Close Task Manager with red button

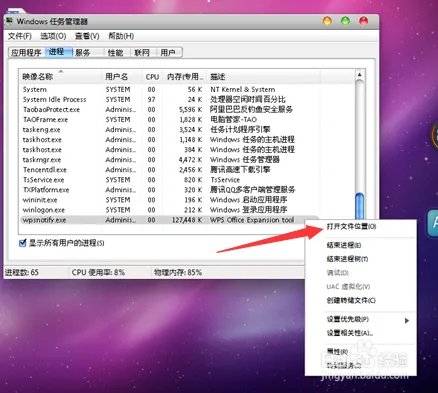click(x=363, y=21)
